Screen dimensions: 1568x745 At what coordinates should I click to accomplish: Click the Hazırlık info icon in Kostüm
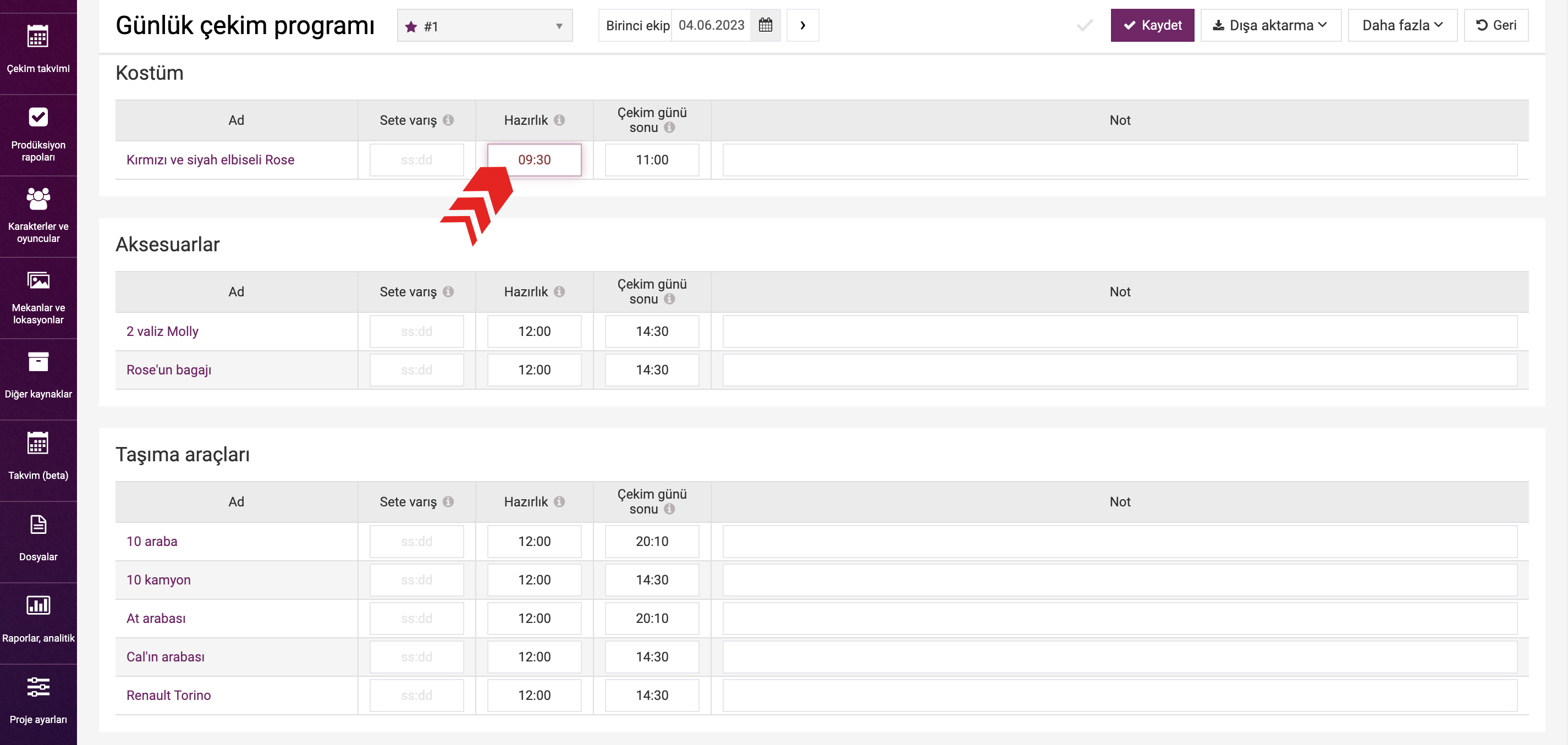click(x=559, y=120)
